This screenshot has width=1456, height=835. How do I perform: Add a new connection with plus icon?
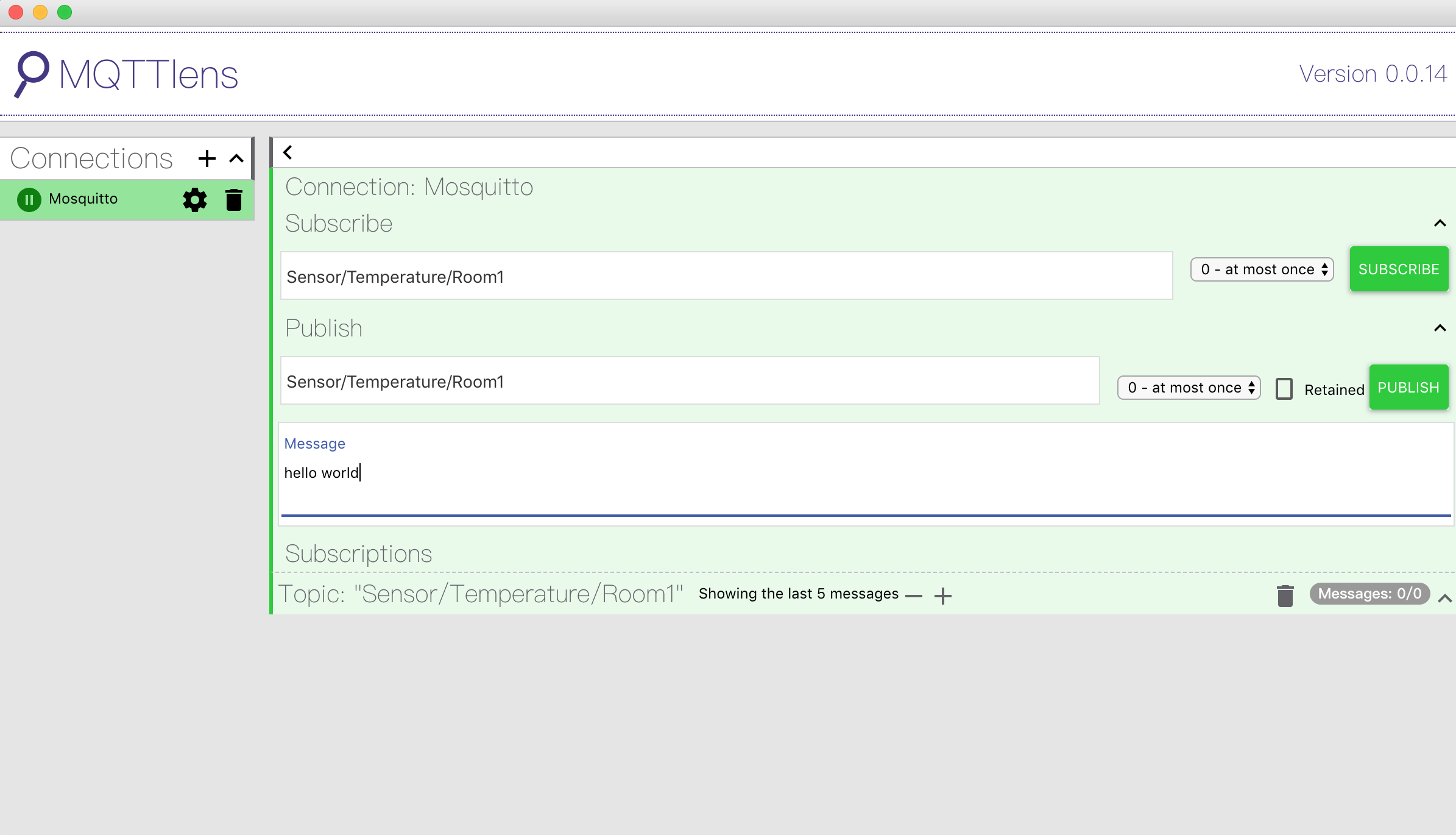coord(207,158)
